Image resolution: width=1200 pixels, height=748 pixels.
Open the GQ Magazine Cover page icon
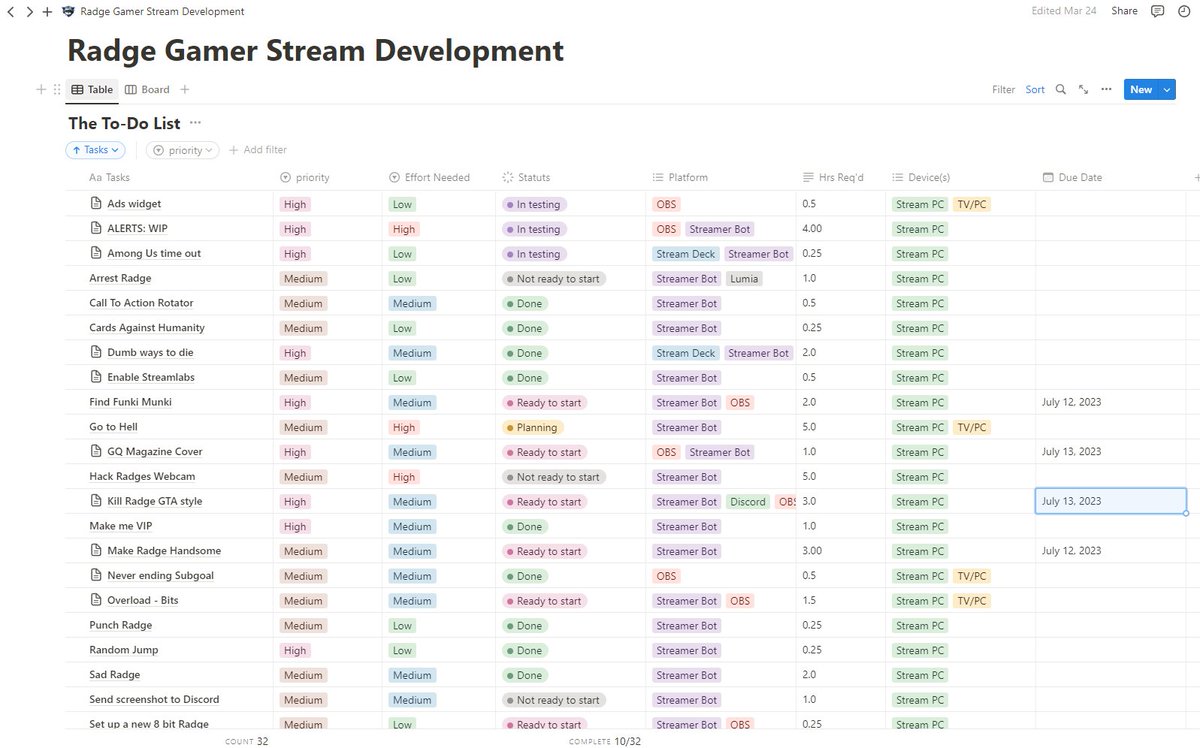[97, 452]
